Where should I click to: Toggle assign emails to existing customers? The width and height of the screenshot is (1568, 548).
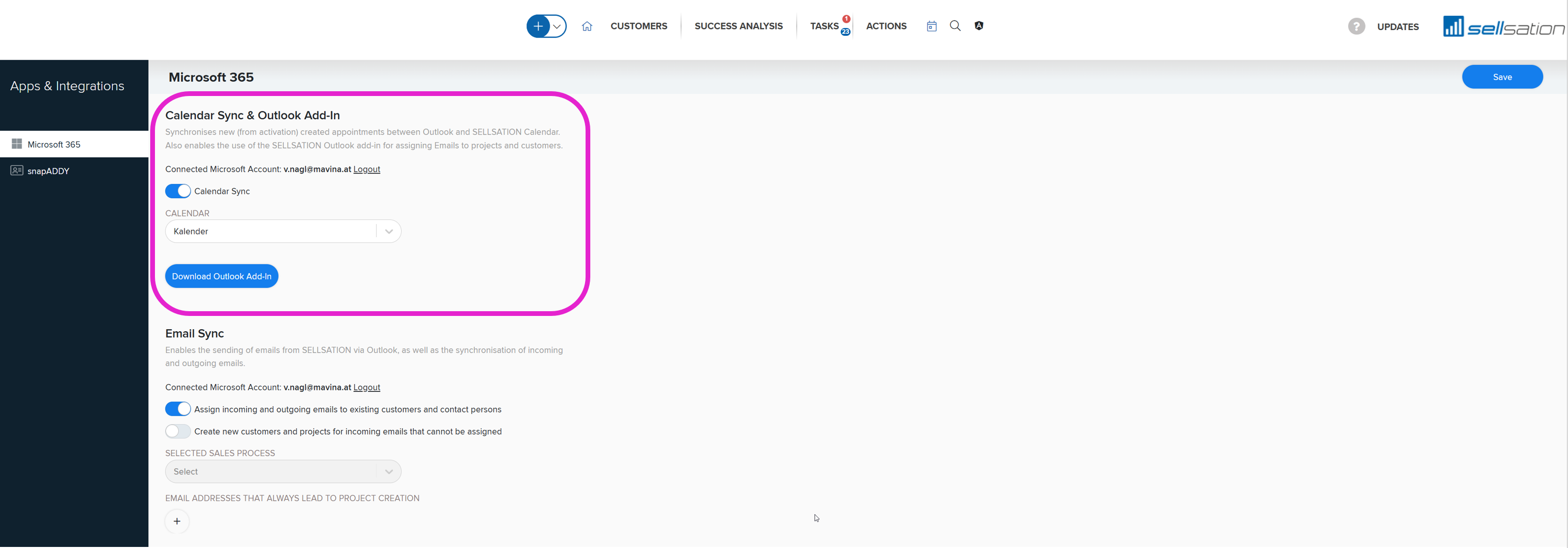[x=178, y=409]
